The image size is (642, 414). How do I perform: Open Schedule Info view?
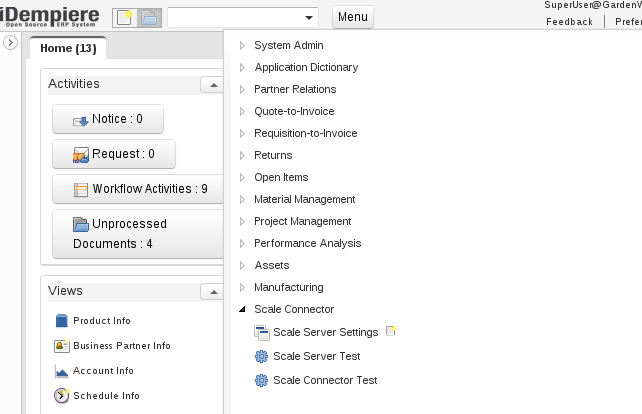106,396
